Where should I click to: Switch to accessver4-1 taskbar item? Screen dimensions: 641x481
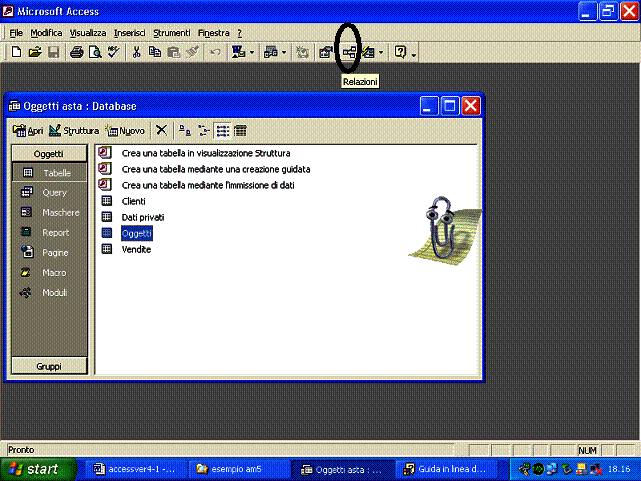pos(135,469)
